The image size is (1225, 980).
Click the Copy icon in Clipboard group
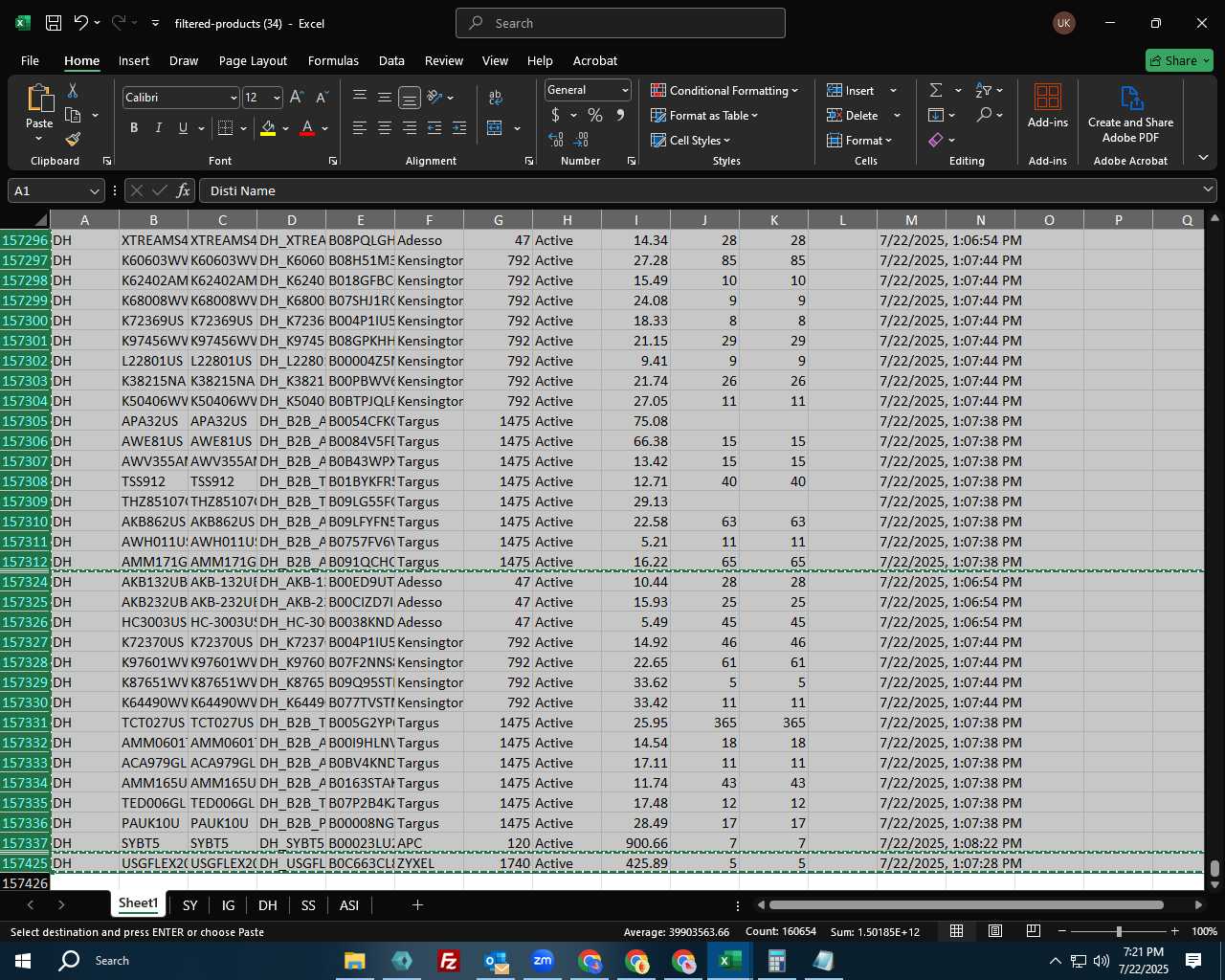coord(73,116)
